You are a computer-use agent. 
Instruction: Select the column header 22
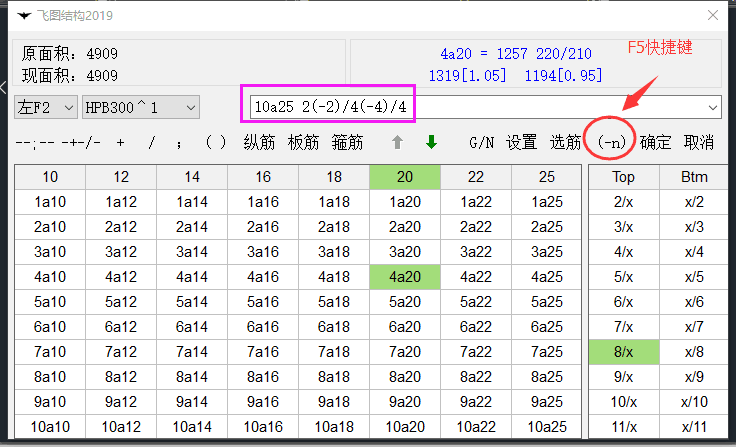coord(475,177)
